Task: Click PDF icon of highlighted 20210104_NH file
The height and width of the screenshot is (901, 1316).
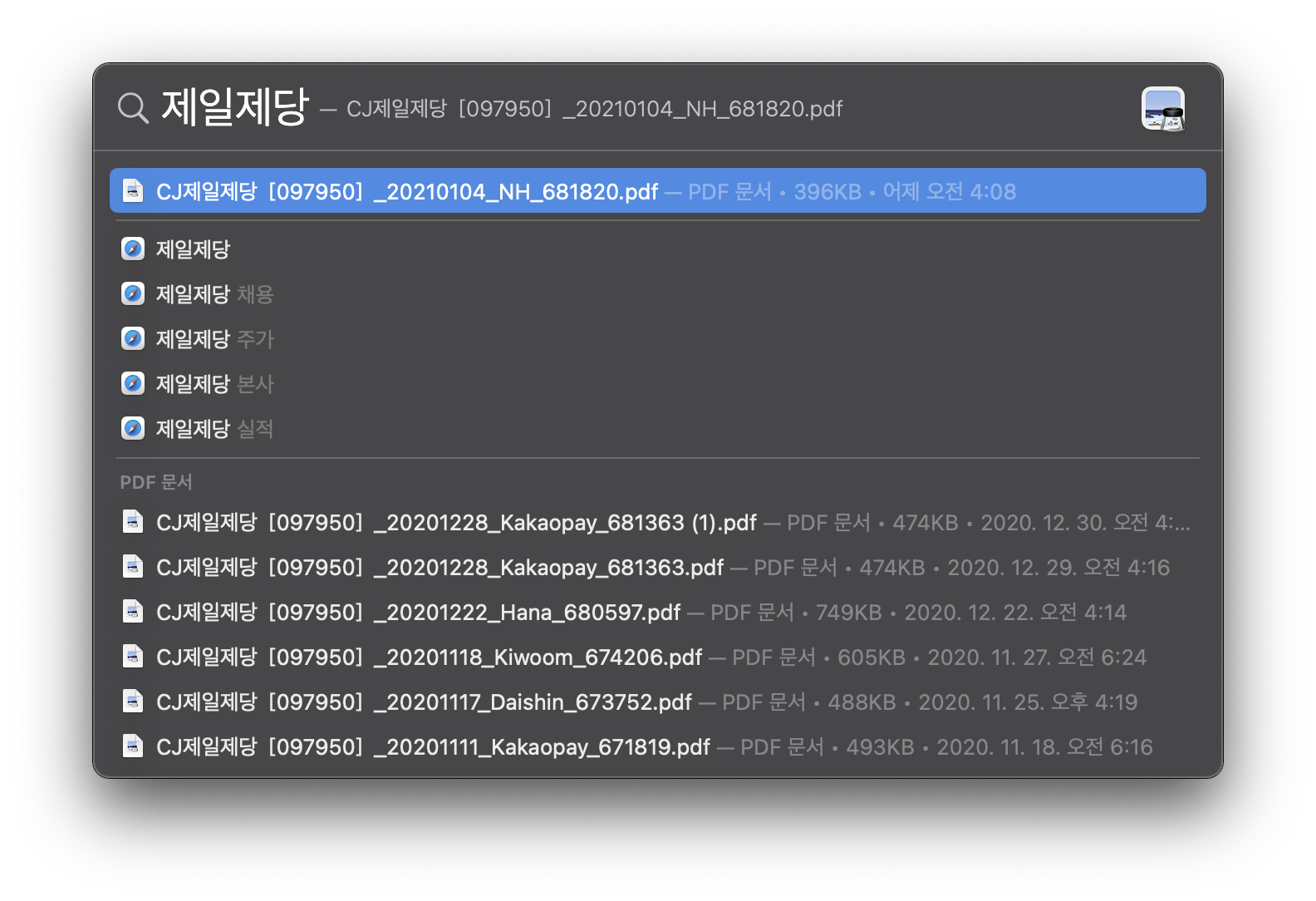Action: tap(133, 191)
